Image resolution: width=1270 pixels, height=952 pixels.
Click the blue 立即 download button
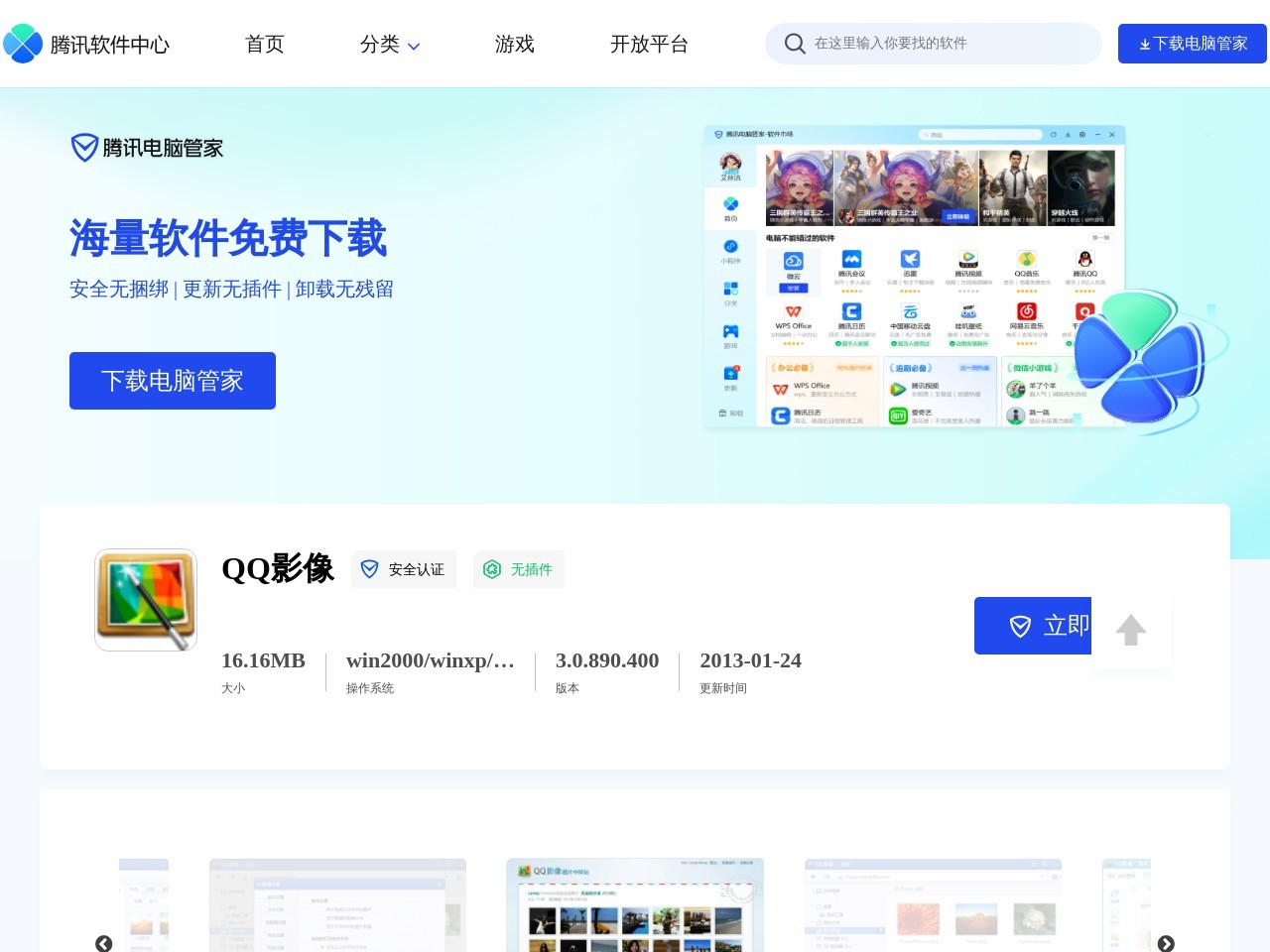1033,626
